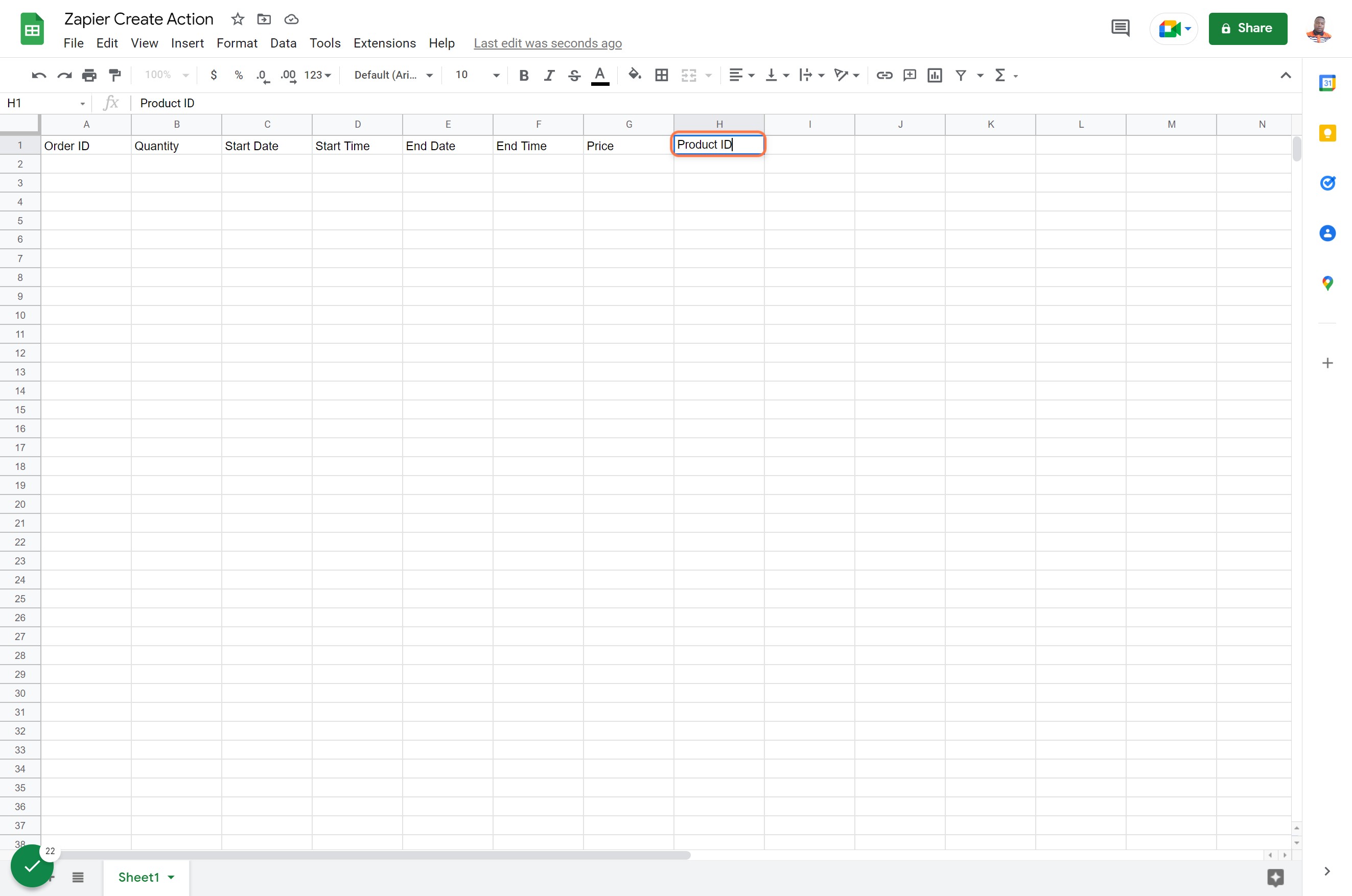Viewport: 1352px width, 896px height.
Task: Star the Zapier Create Action document
Action: click(x=238, y=19)
